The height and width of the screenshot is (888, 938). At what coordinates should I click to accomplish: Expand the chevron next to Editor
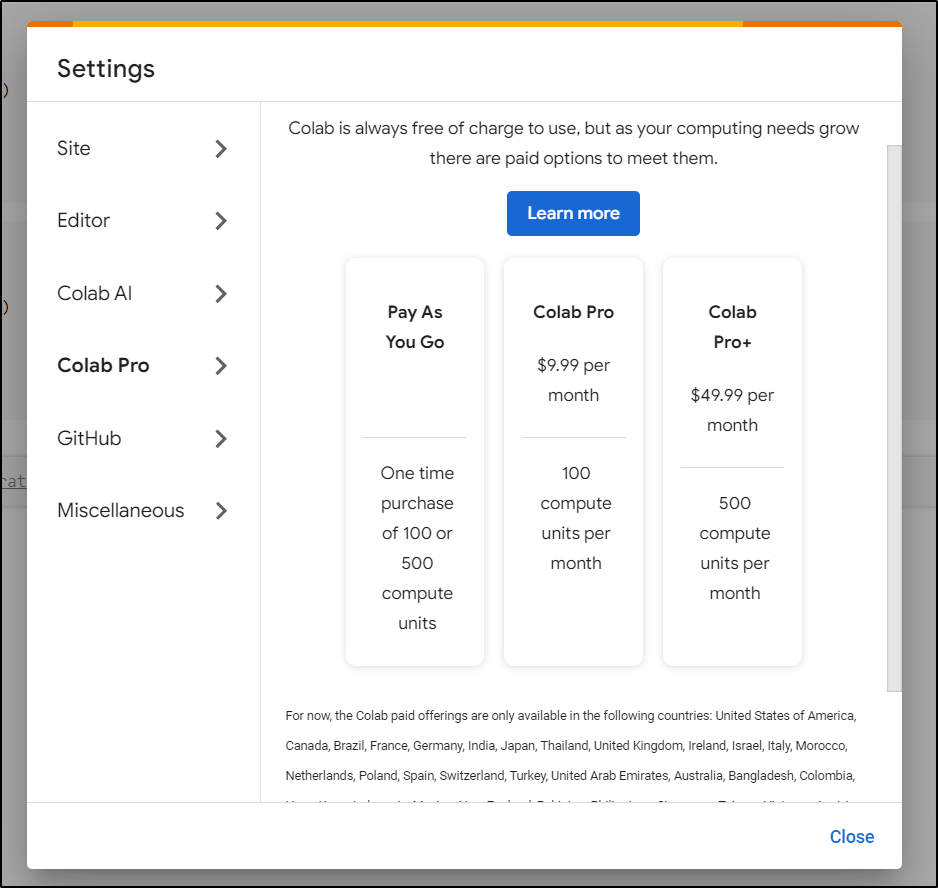221,221
